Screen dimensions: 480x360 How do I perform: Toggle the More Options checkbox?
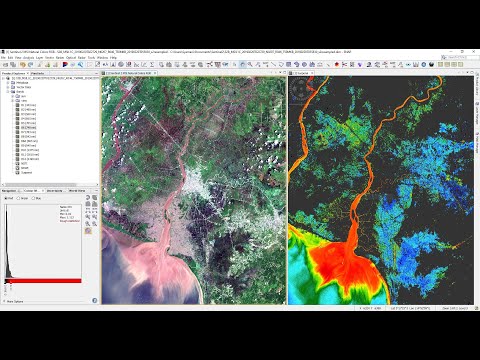click(x=4, y=301)
